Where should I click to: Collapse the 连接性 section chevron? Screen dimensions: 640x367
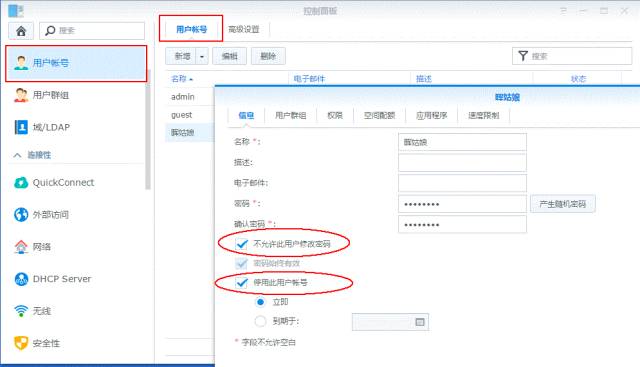17,155
